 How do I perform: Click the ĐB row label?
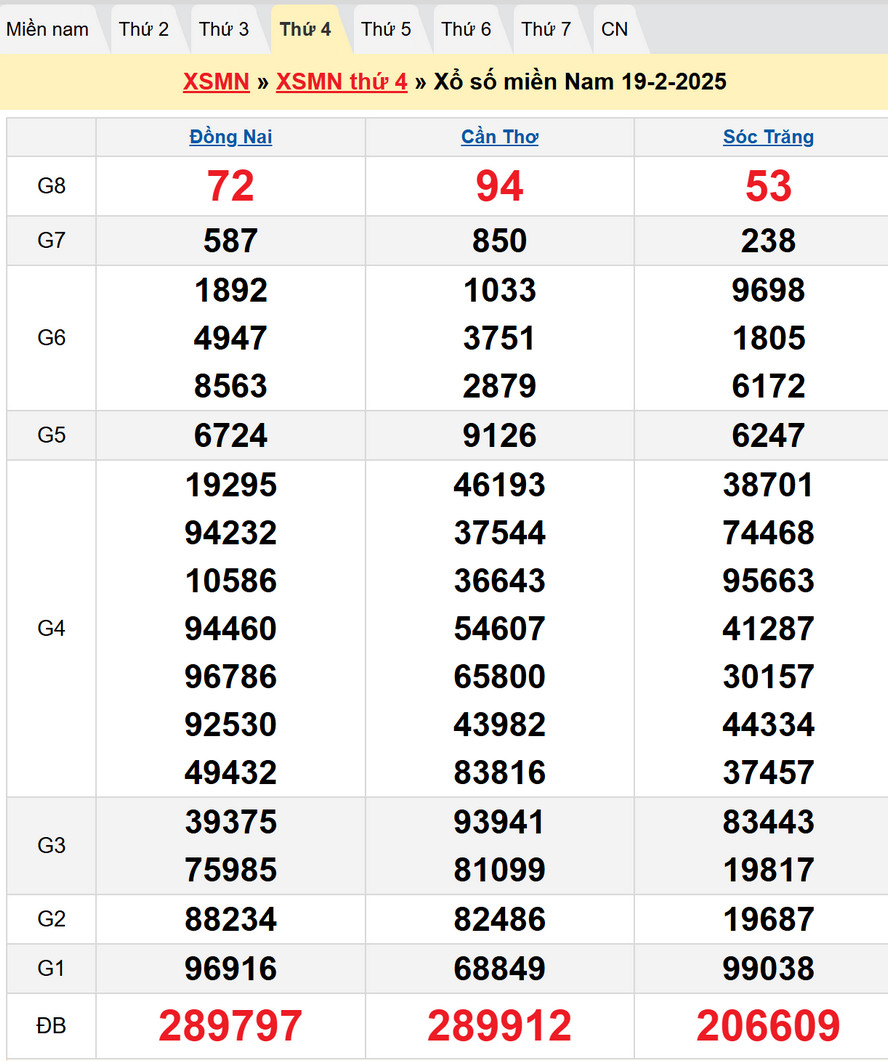point(51,1026)
